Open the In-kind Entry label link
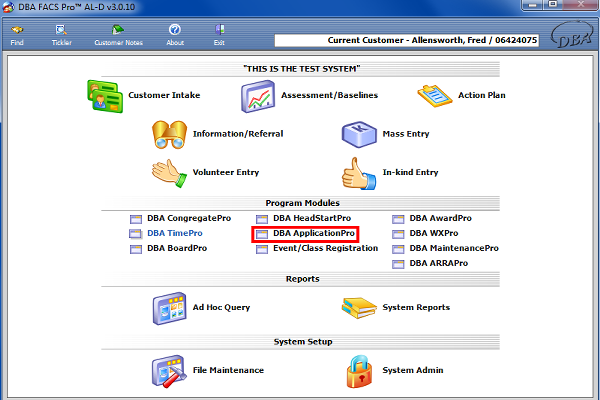 click(x=411, y=172)
